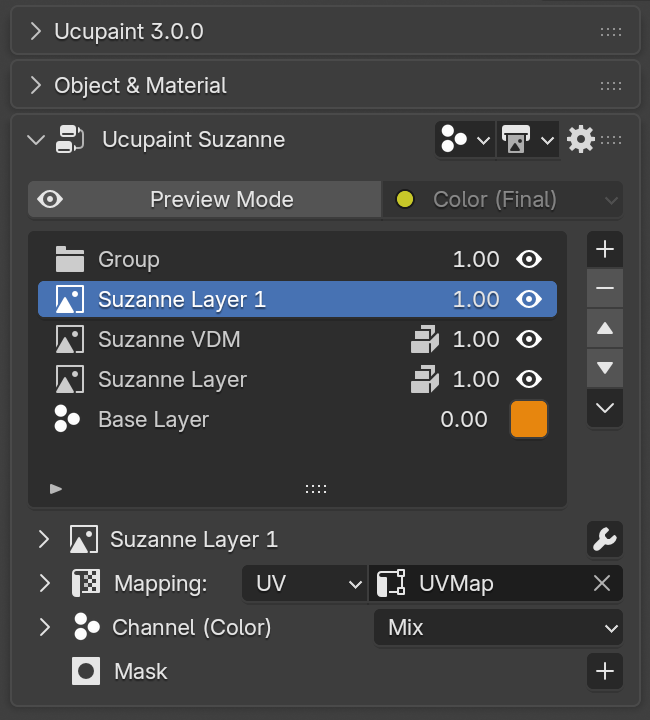
Task: Click the layer list resize grip dots
Action: click(316, 489)
